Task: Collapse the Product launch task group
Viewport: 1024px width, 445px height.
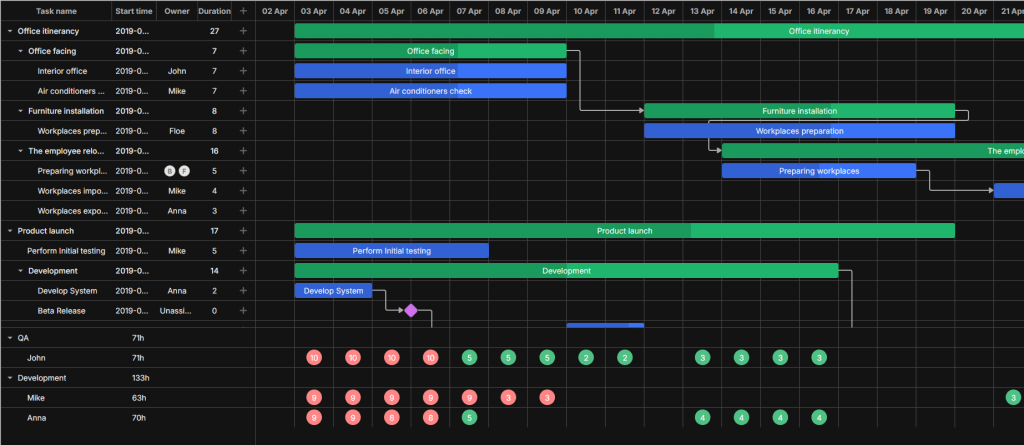Action: (x=10, y=231)
